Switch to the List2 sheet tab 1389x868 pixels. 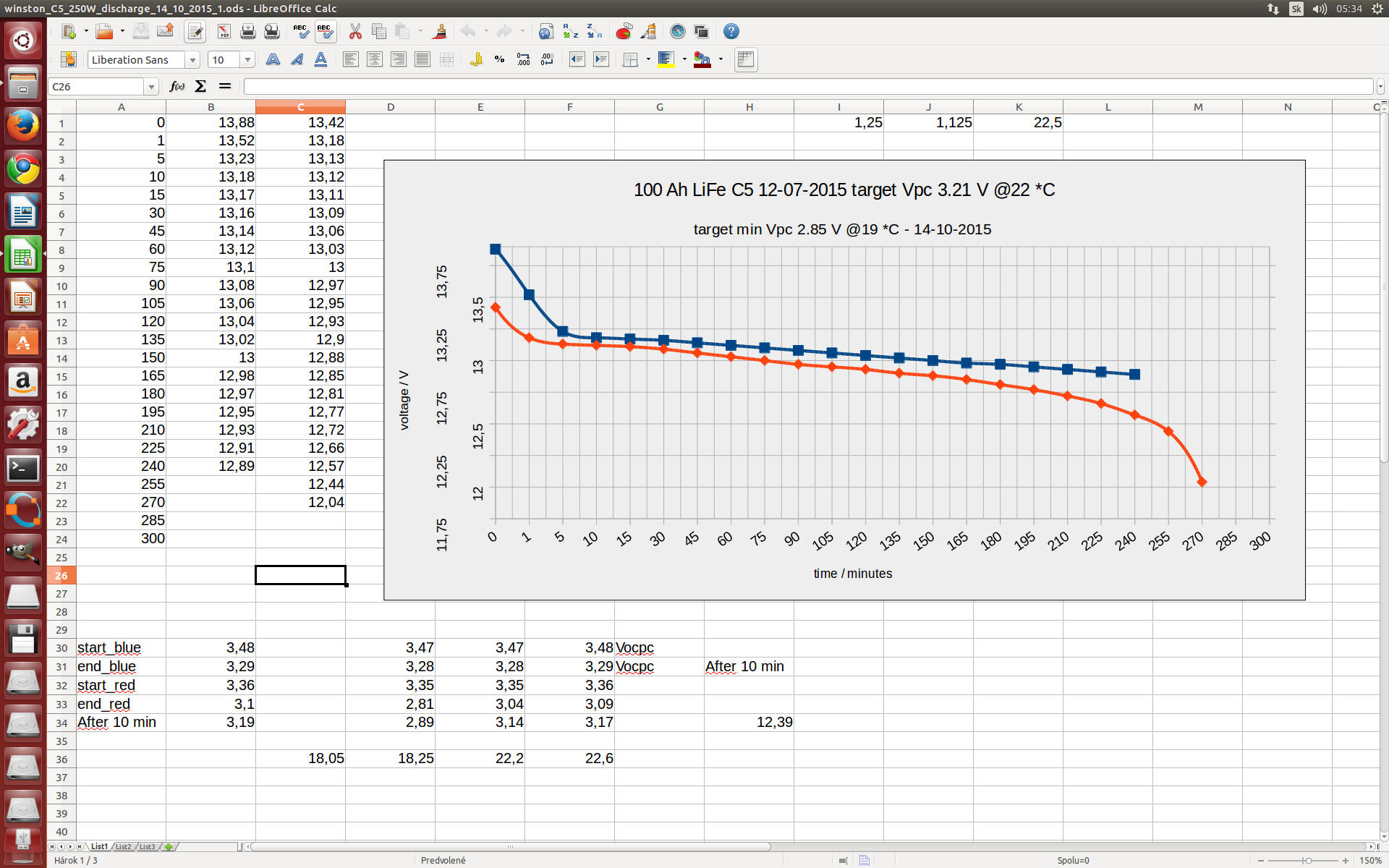click(124, 846)
